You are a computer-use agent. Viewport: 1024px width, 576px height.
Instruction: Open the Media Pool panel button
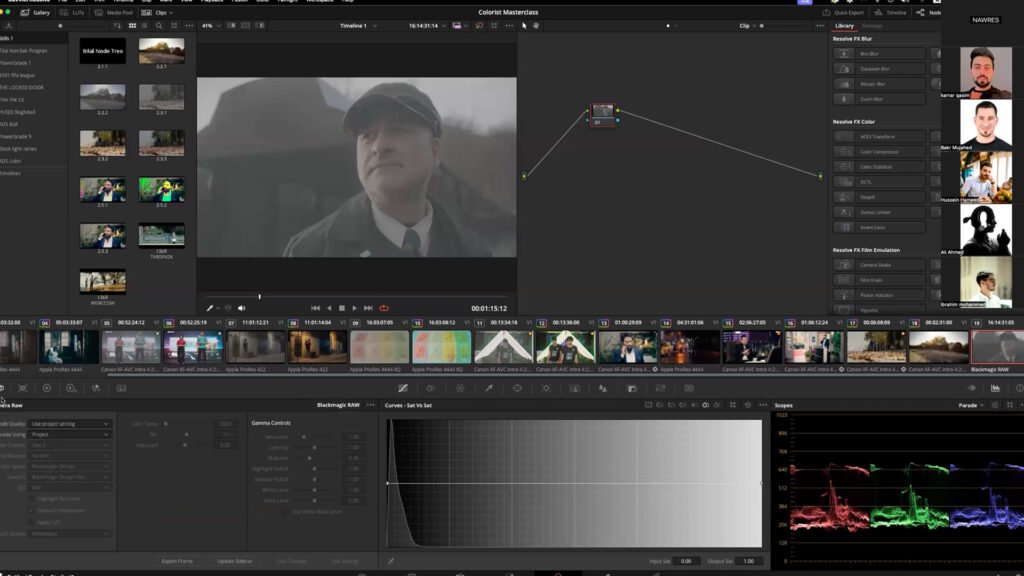[114, 12]
